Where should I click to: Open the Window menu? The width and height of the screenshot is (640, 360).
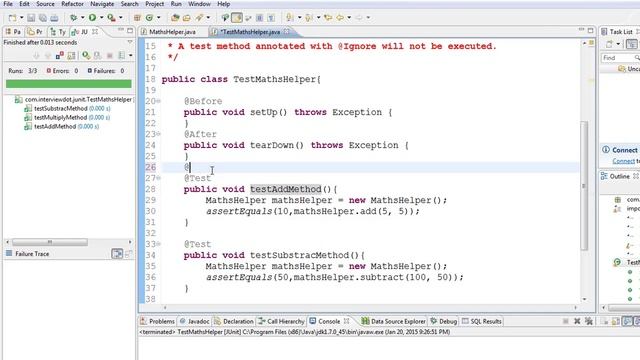tap(199, 4)
